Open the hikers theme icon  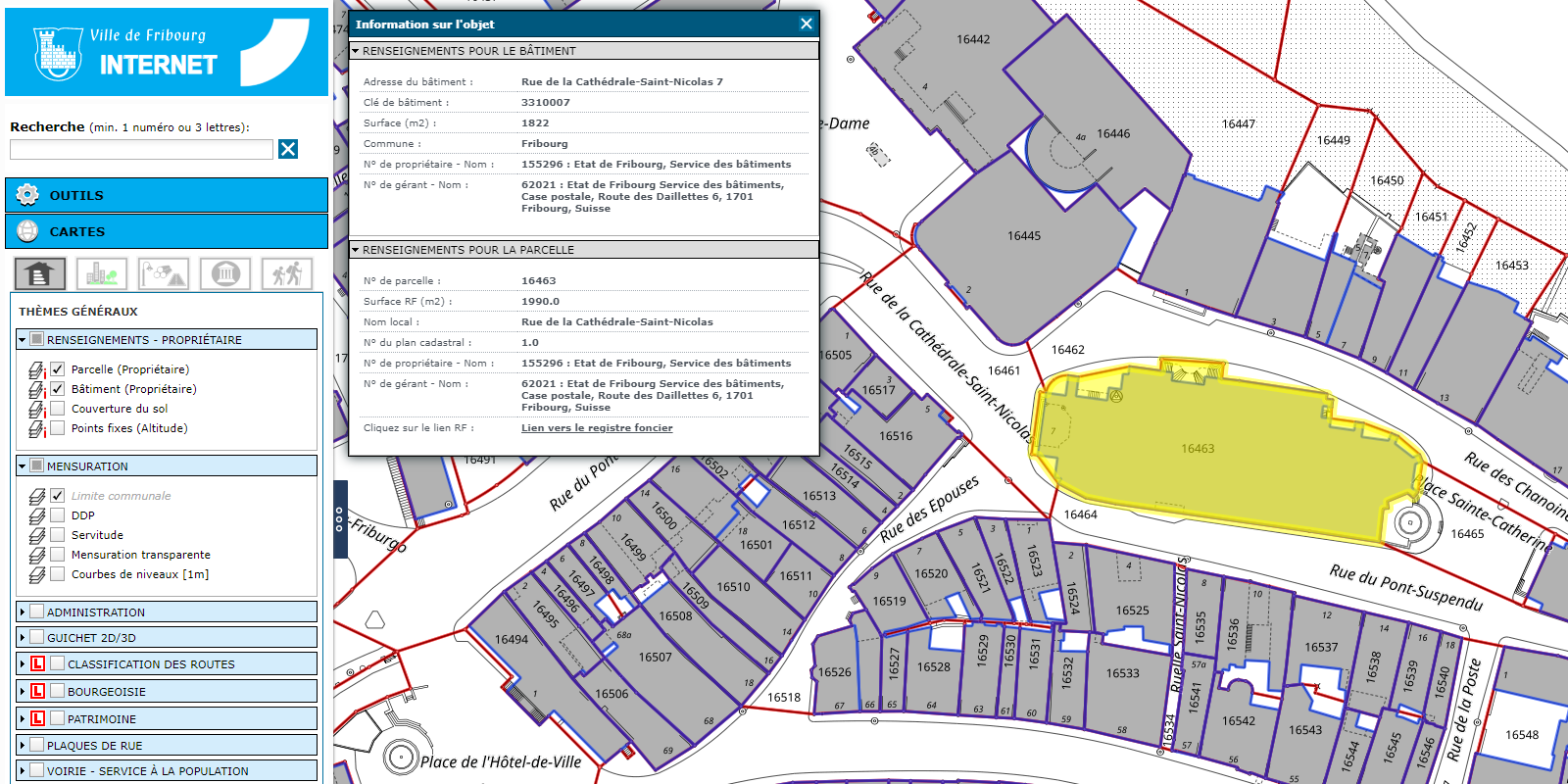pyautogui.click(x=287, y=273)
